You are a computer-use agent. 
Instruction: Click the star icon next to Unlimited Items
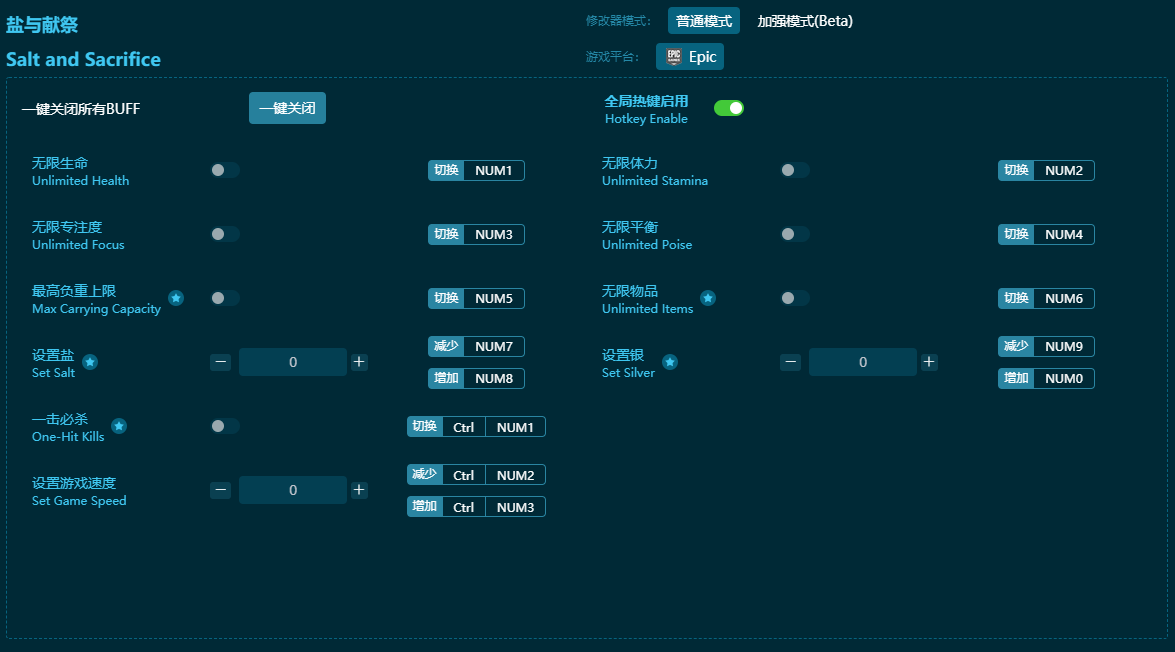point(708,298)
